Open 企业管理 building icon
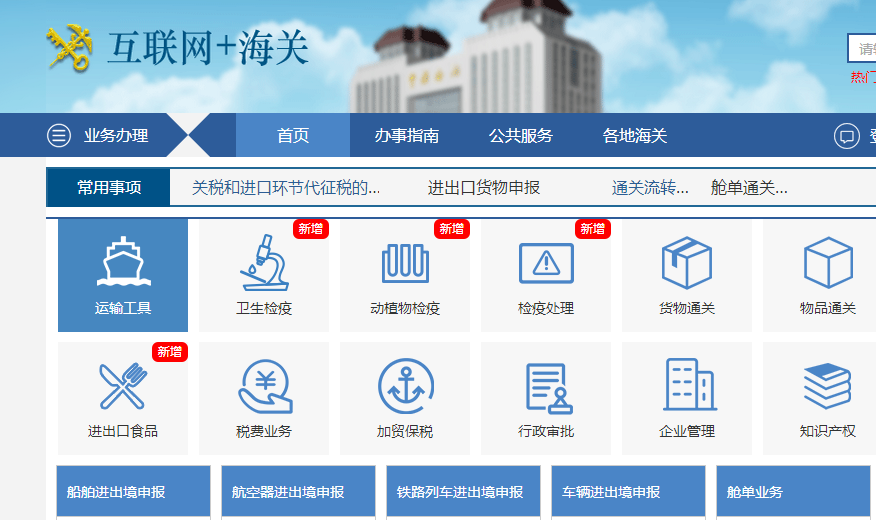Image resolution: width=876 pixels, height=520 pixels. (x=687, y=386)
